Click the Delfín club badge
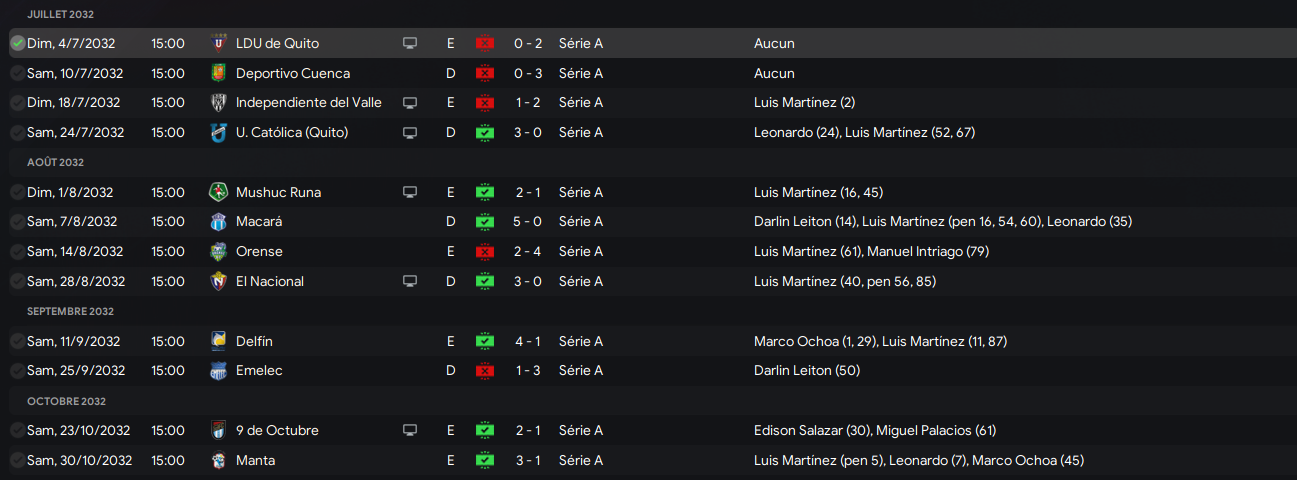Image resolution: width=1297 pixels, height=480 pixels. point(219,341)
